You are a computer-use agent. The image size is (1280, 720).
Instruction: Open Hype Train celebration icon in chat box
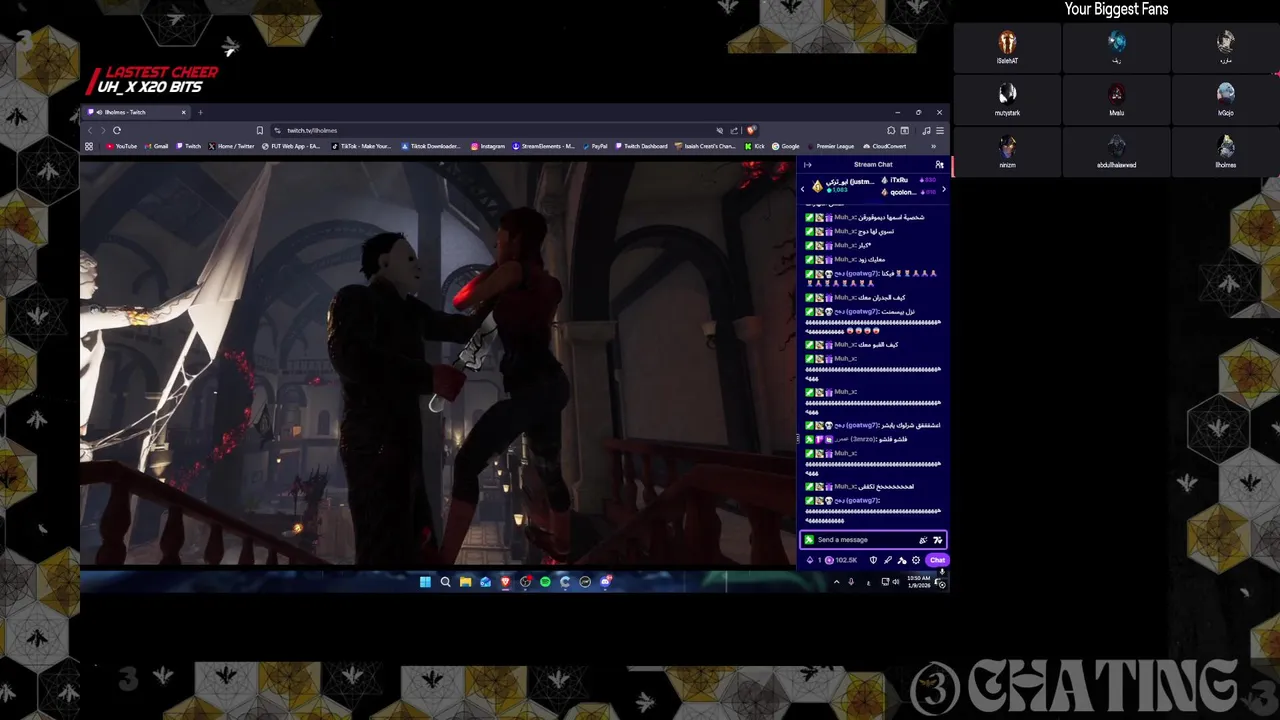click(923, 540)
